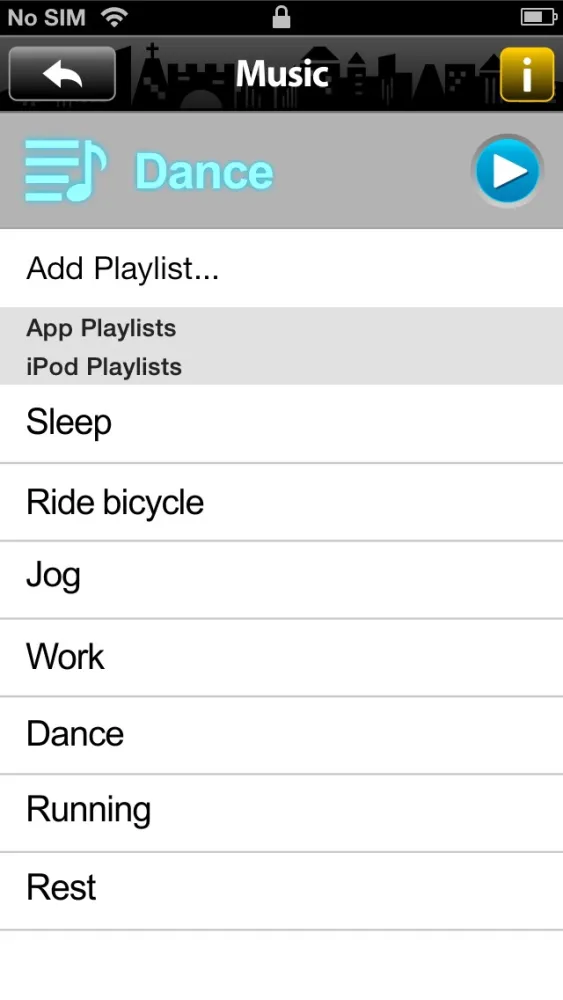Select Add Playlist... entry
Viewport: 563px width, 1000px height.
[281, 268]
